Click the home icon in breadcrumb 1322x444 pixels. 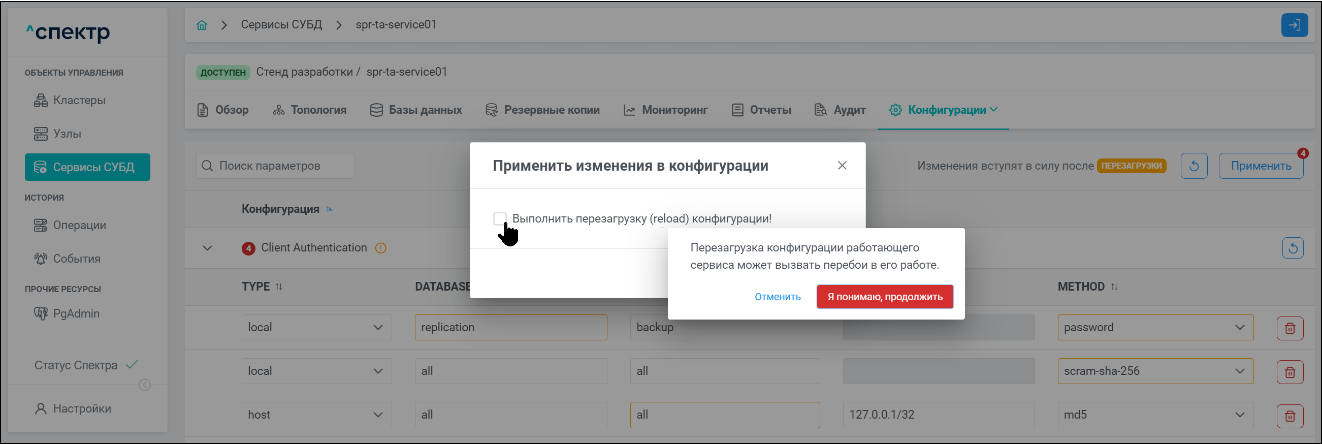[x=203, y=24]
